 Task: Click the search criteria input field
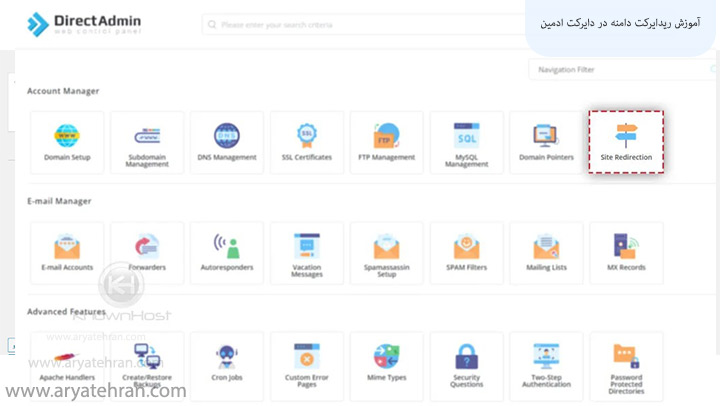(360, 24)
